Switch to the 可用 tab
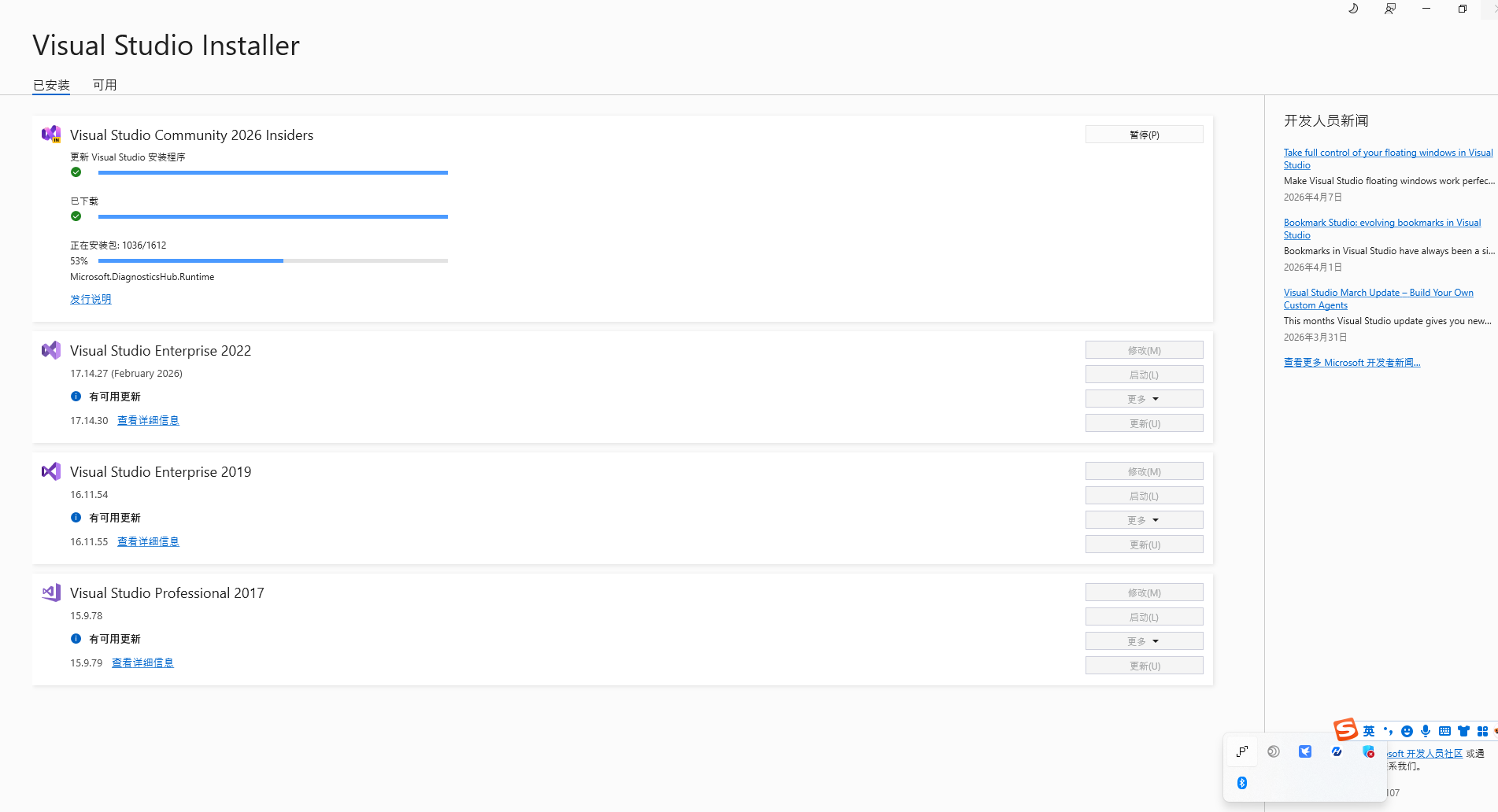Image resolution: width=1498 pixels, height=812 pixels. coord(105,85)
